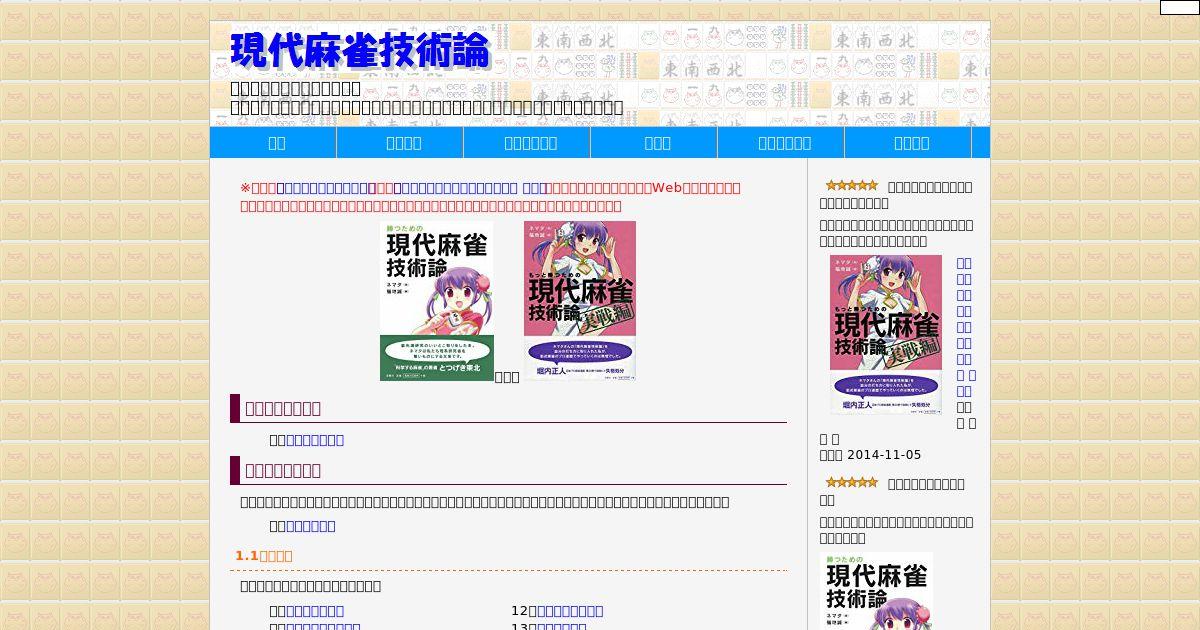
Task: Open the green book cover in main content
Action: pyautogui.click(x=437, y=301)
